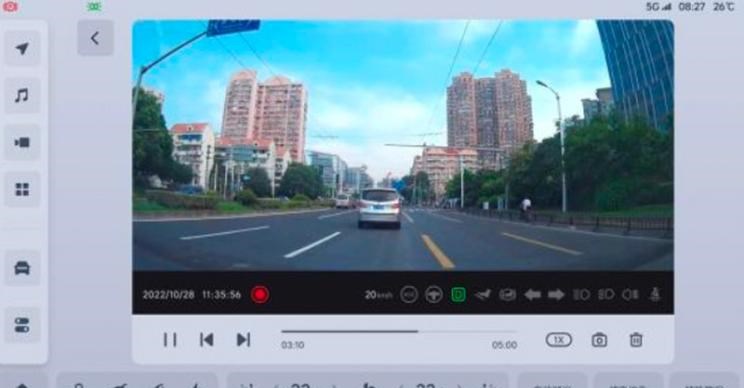The height and width of the screenshot is (388, 744).
Task: Capture a snapshot with the camera icon
Action: click(599, 340)
